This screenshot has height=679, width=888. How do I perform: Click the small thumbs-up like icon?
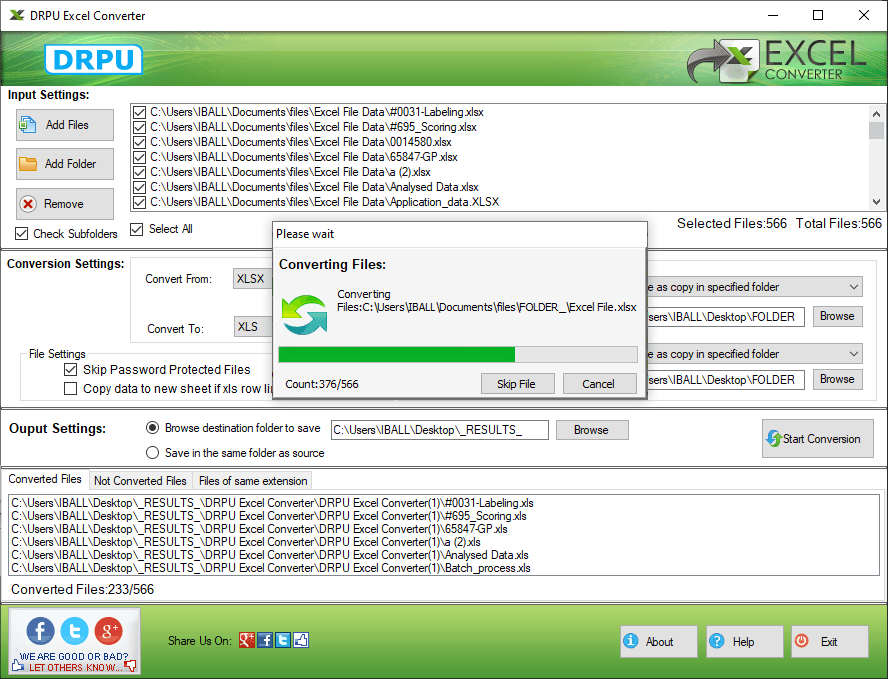(x=301, y=640)
